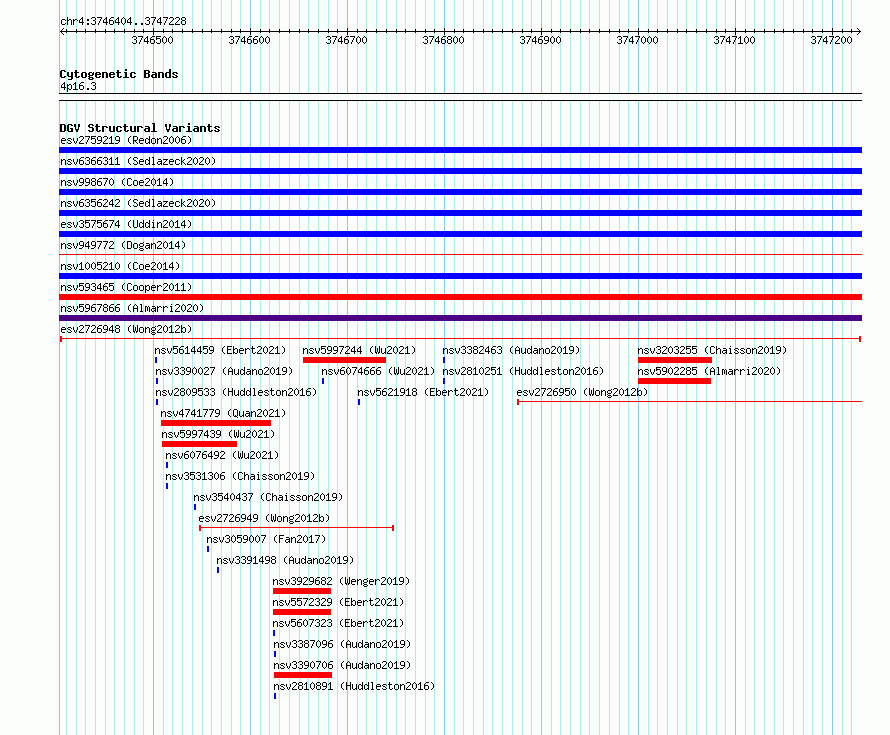Click ruler tick labeled 3747000
The height and width of the screenshot is (735, 890).
[637, 40]
